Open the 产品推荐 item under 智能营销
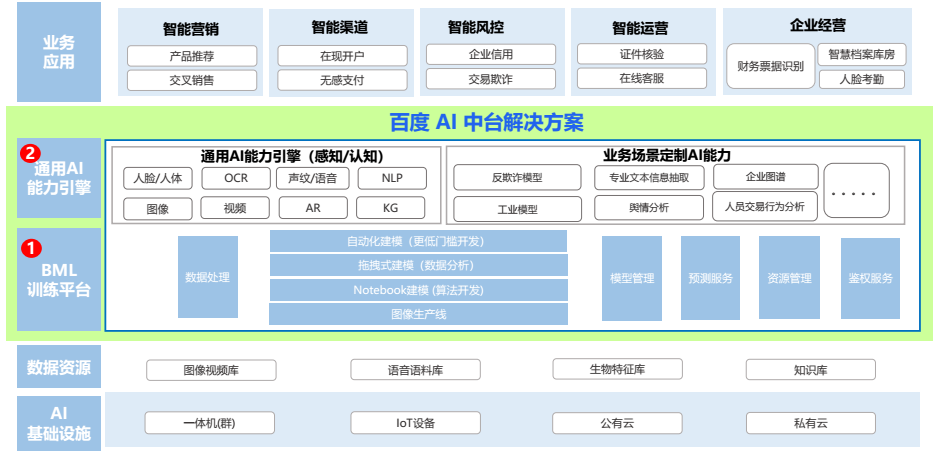 (x=190, y=56)
